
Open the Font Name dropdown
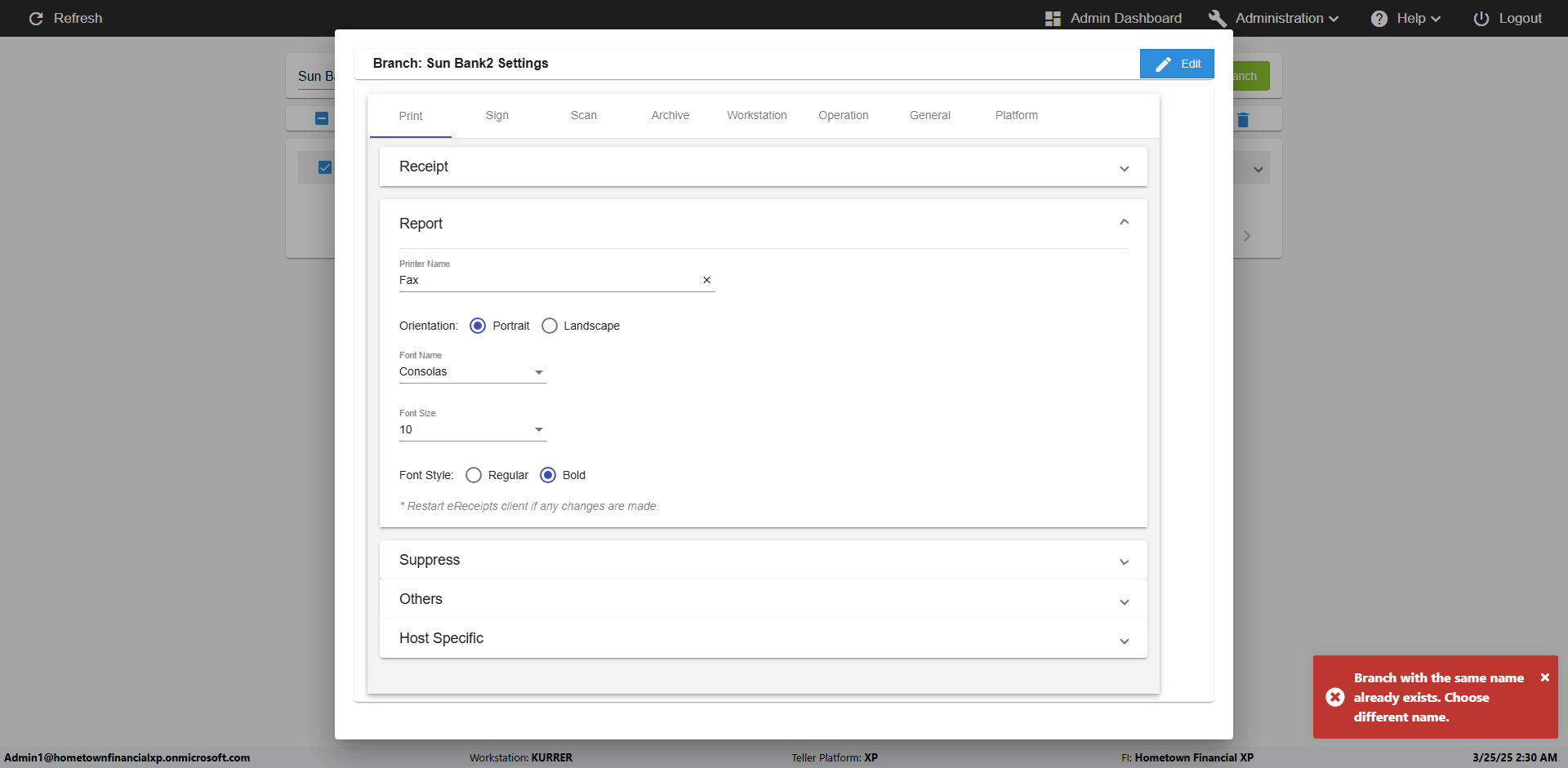tap(472, 372)
